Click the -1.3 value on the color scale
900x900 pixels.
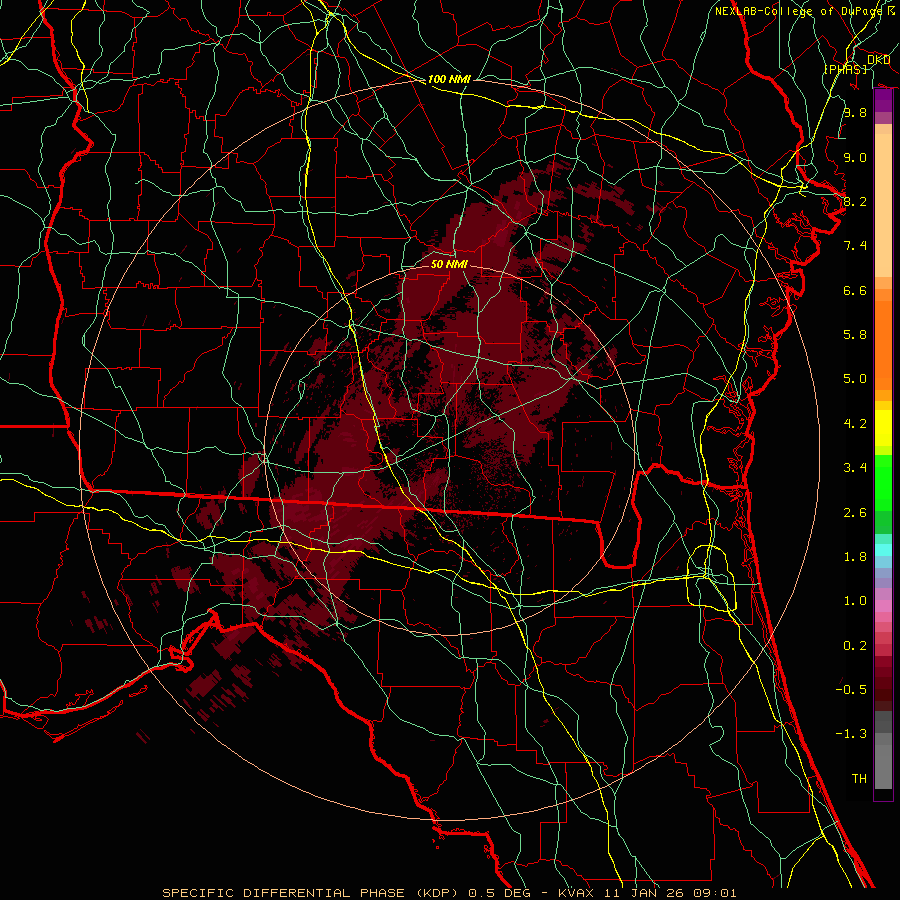point(851,734)
